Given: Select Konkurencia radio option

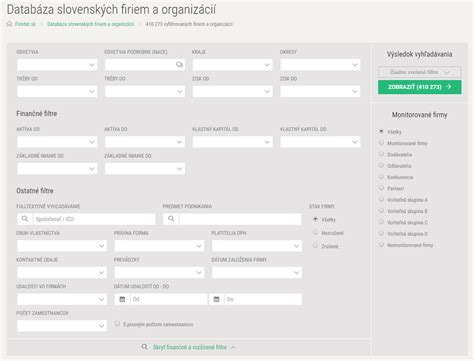Looking at the screenshot, I should [381, 177].
